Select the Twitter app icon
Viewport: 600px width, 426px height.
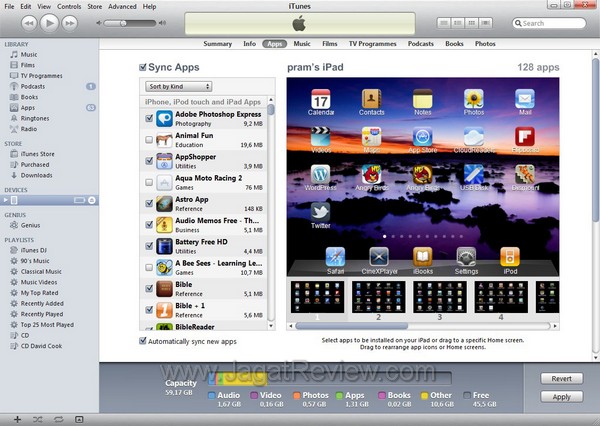pyautogui.click(x=321, y=212)
